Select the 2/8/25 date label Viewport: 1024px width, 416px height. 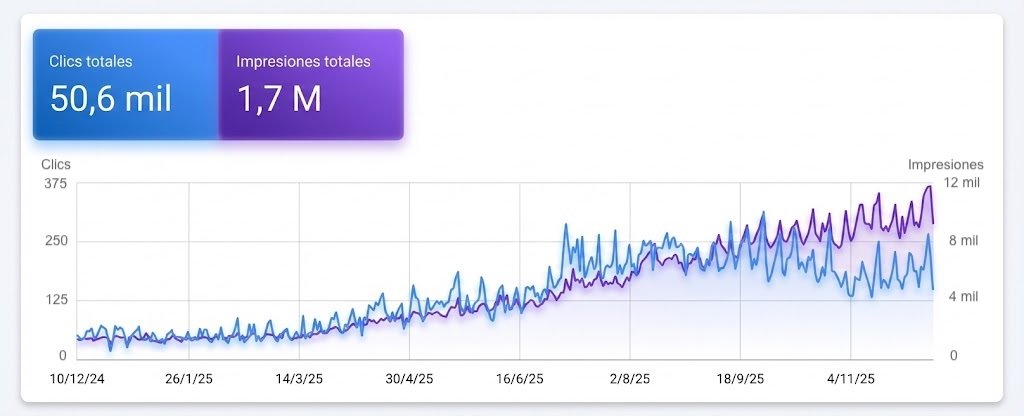(x=629, y=379)
